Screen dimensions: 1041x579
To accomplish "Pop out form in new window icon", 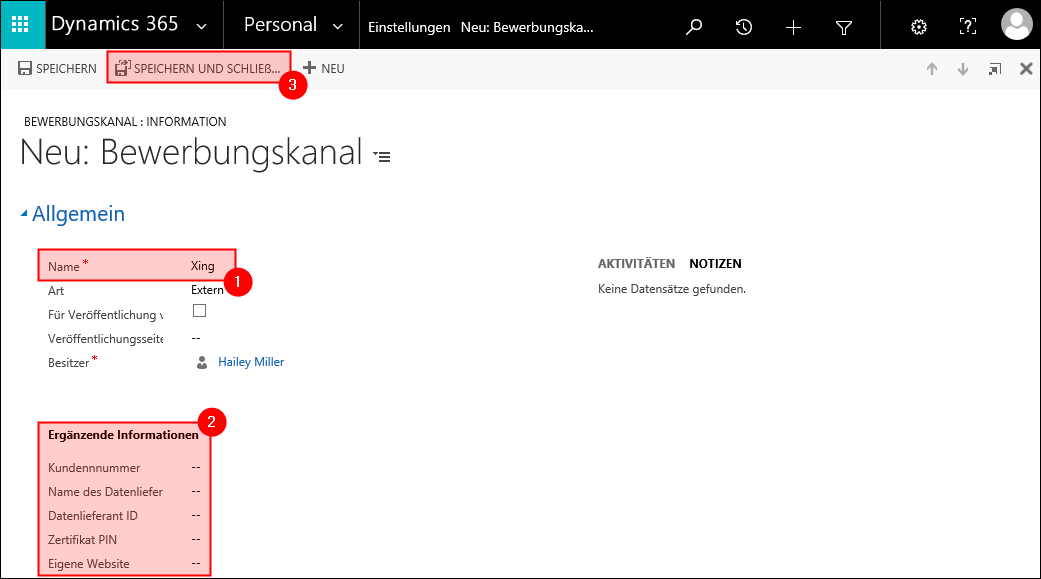I will coord(994,69).
